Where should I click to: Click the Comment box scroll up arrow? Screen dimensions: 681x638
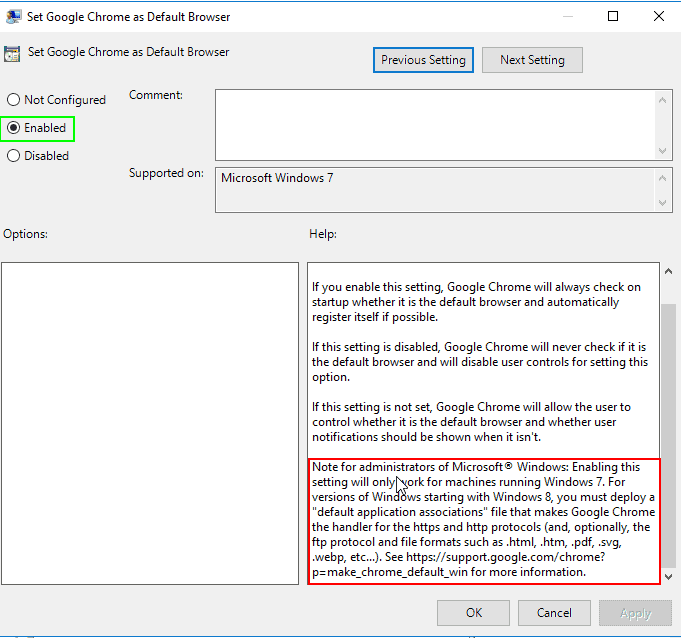click(662, 100)
